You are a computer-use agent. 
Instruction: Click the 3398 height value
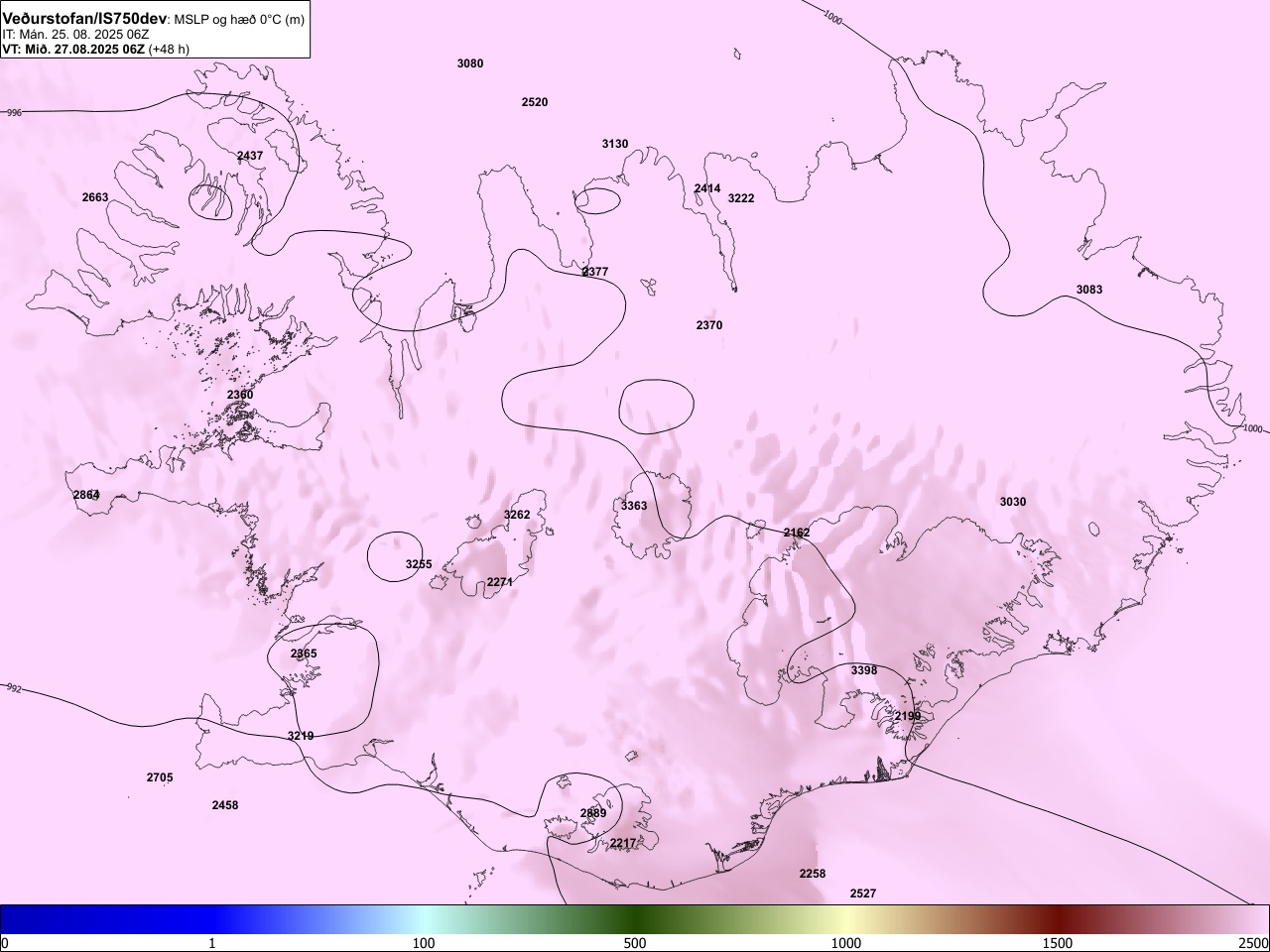click(864, 670)
